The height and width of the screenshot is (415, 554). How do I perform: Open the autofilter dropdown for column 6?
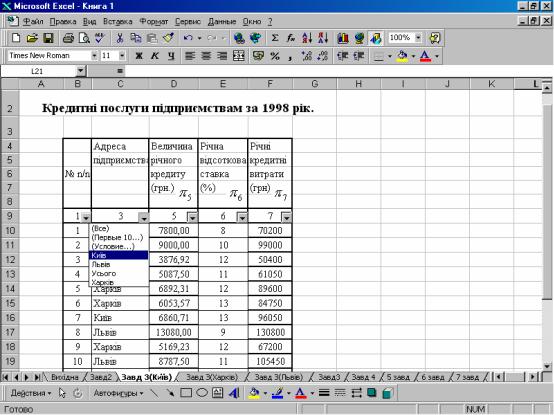(x=242, y=218)
